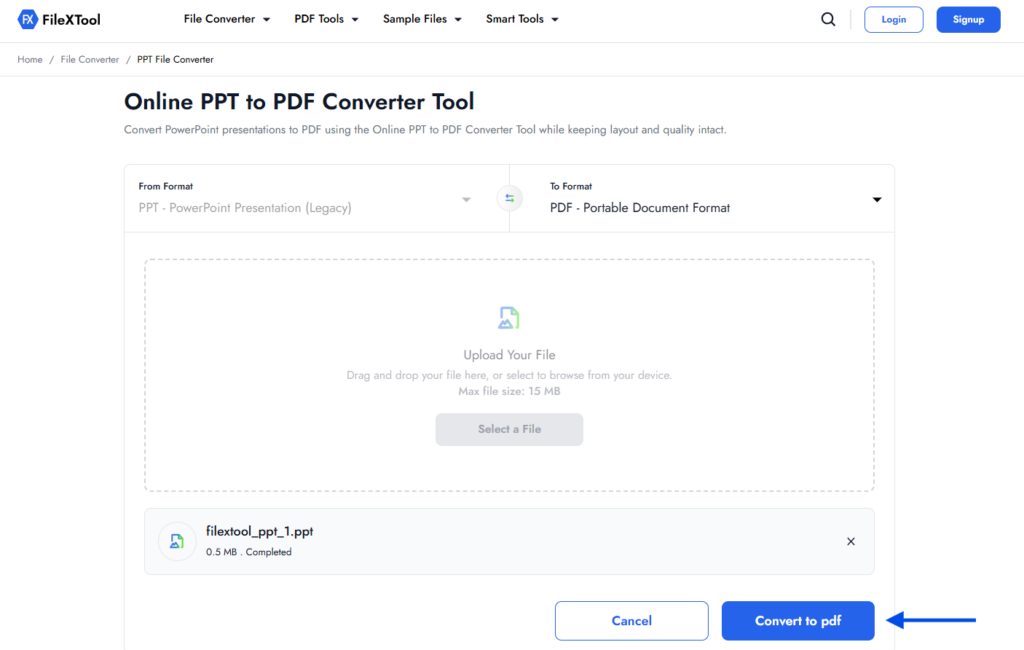This screenshot has width=1024, height=650.
Task: Open the PDF Tools dropdown
Action: 326,18
